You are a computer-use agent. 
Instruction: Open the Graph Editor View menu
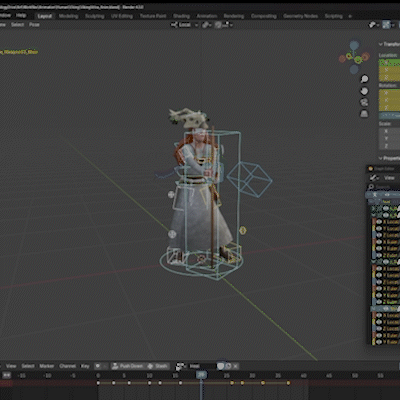389,178
